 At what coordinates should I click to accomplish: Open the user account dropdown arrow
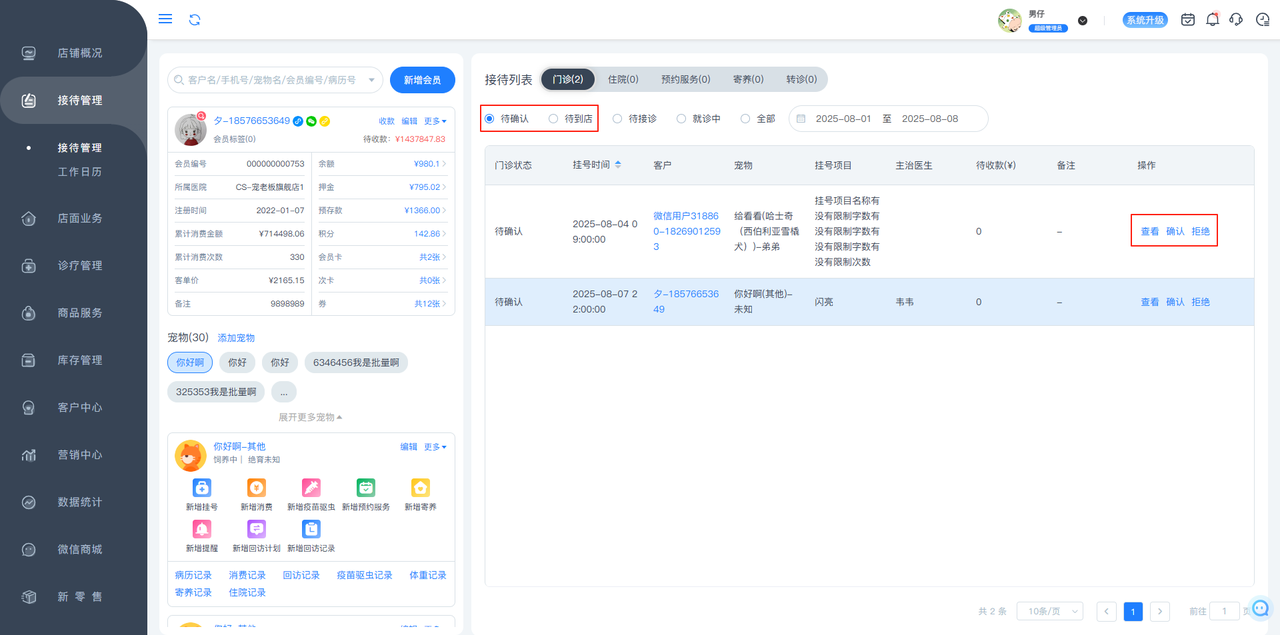pyautogui.click(x=1082, y=20)
